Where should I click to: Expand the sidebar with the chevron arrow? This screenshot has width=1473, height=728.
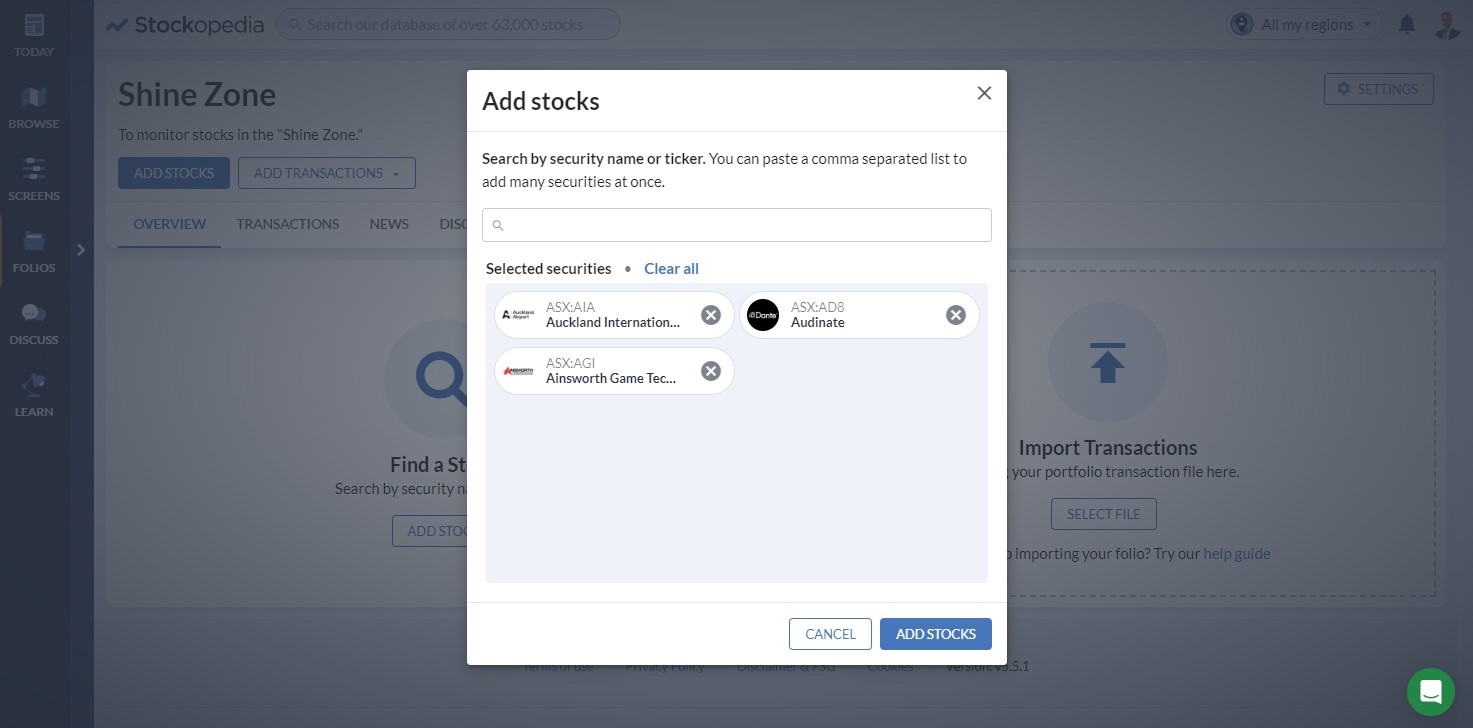81,250
